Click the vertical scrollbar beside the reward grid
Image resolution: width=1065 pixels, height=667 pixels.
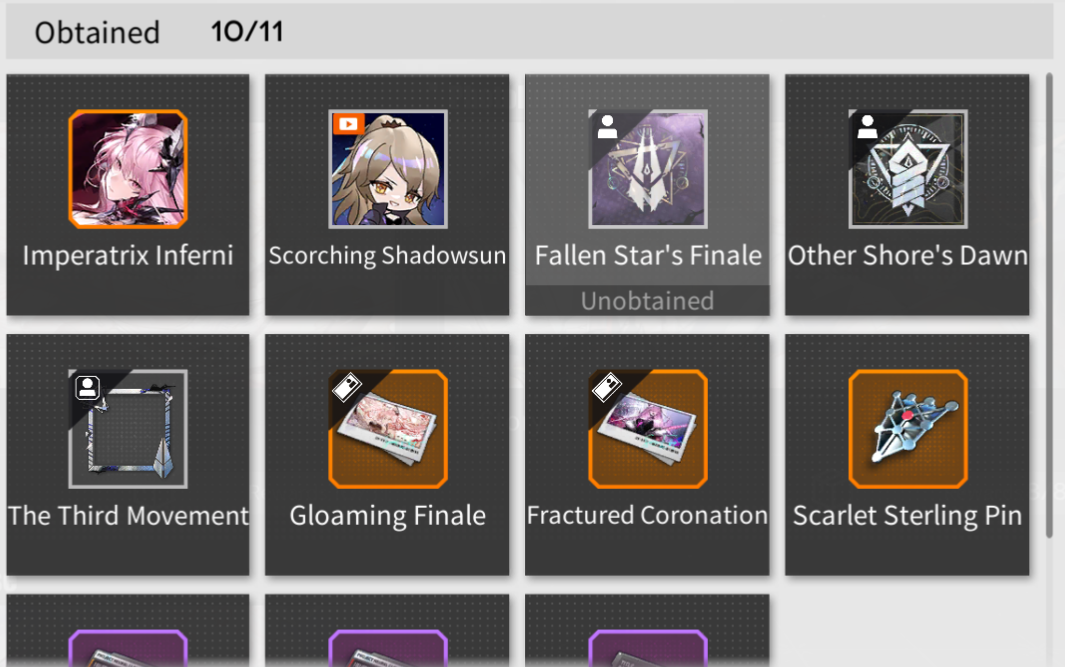pyautogui.click(x=1049, y=306)
